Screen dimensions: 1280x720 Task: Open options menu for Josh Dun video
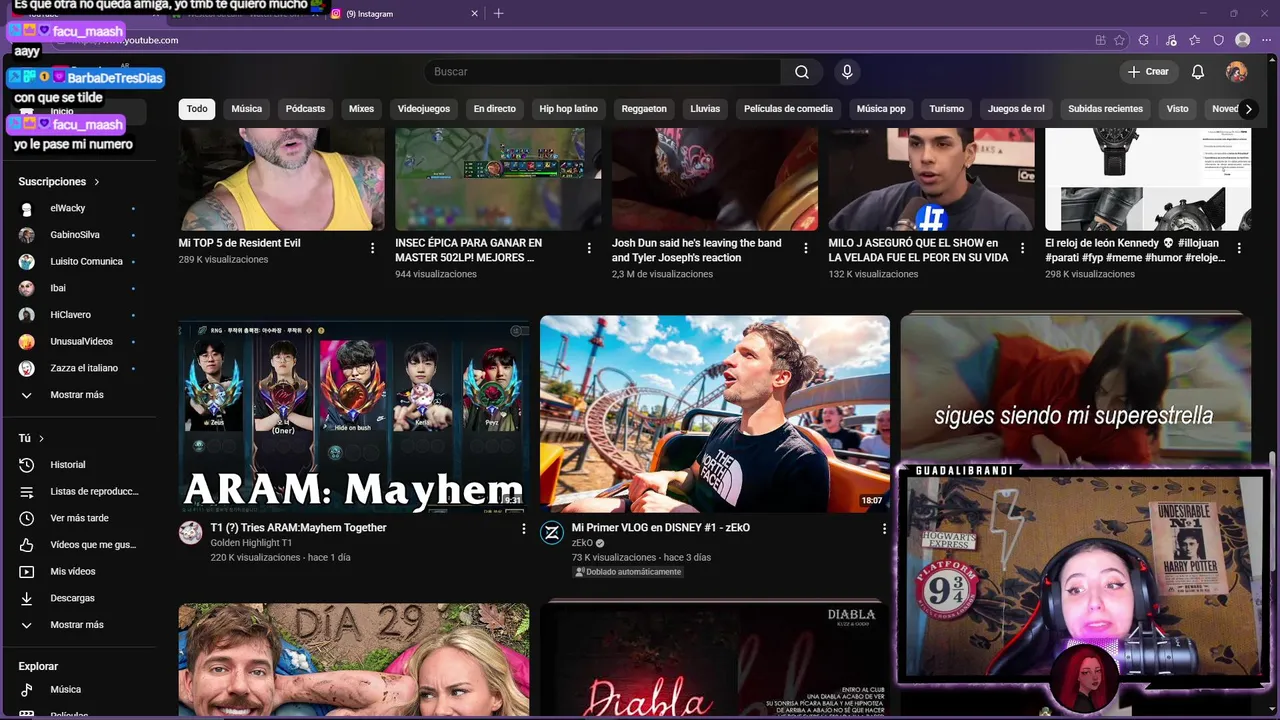(806, 248)
